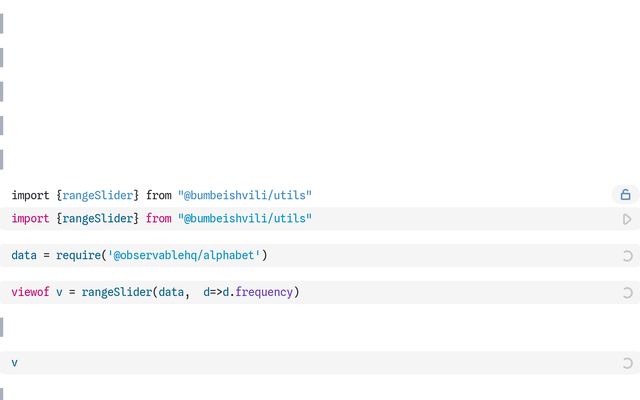This screenshot has height=400, width=640.
Task: Click the unlock pin icon beside the import output
Action: coord(625,195)
